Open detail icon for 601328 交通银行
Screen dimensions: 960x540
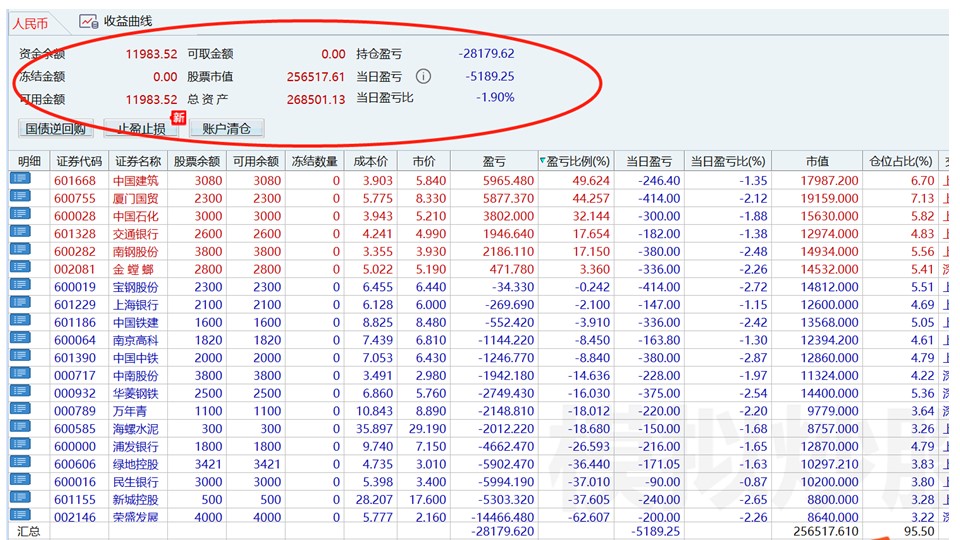[20, 232]
